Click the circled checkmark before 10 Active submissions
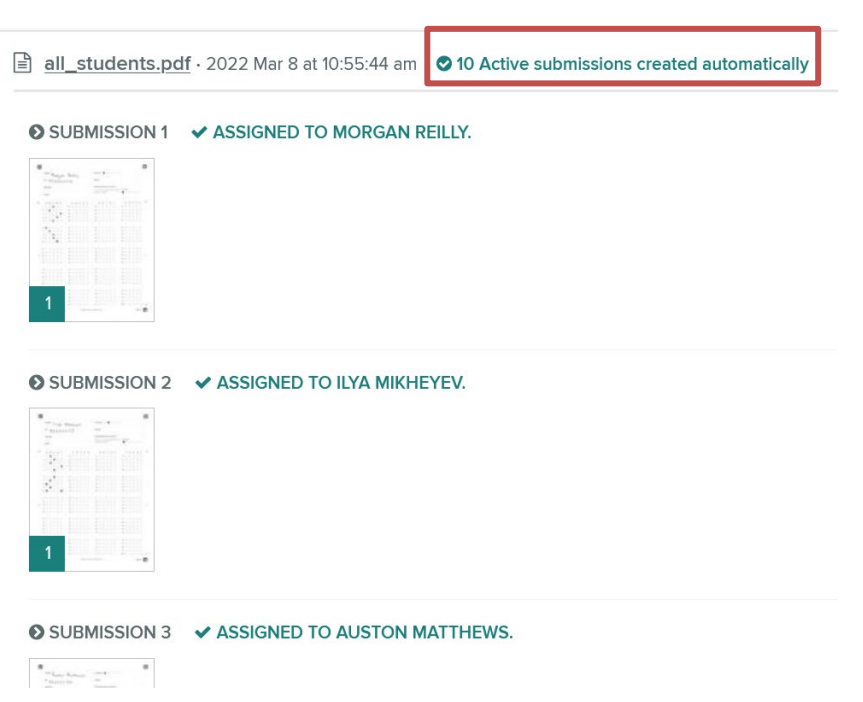863x702 pixels. (444, 64)
